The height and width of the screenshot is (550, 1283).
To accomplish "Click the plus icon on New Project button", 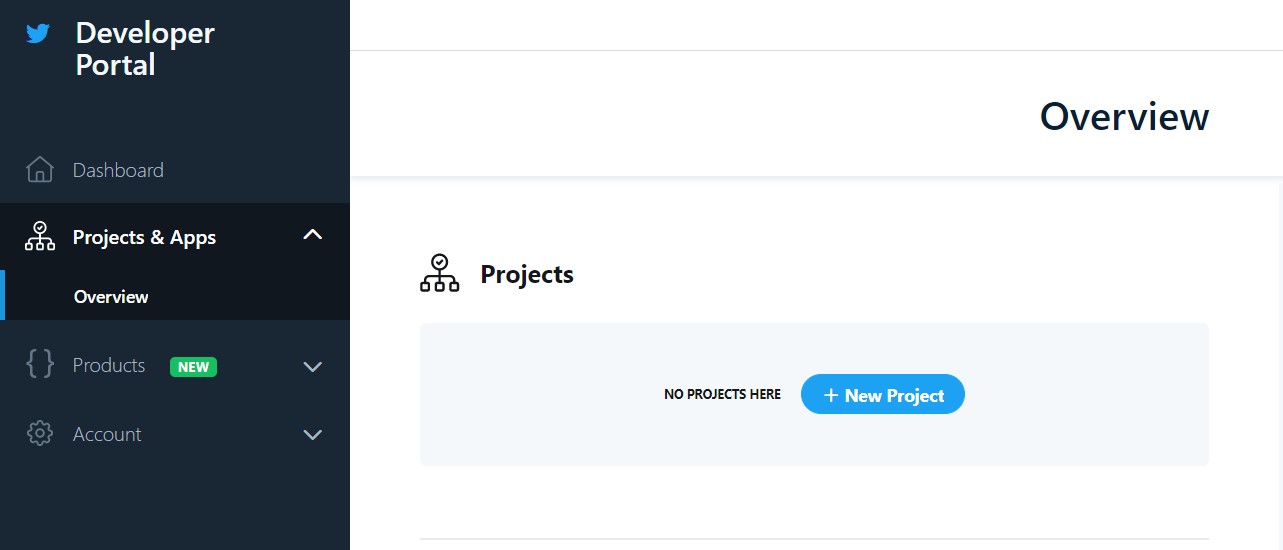I will (x=830, y=395).
